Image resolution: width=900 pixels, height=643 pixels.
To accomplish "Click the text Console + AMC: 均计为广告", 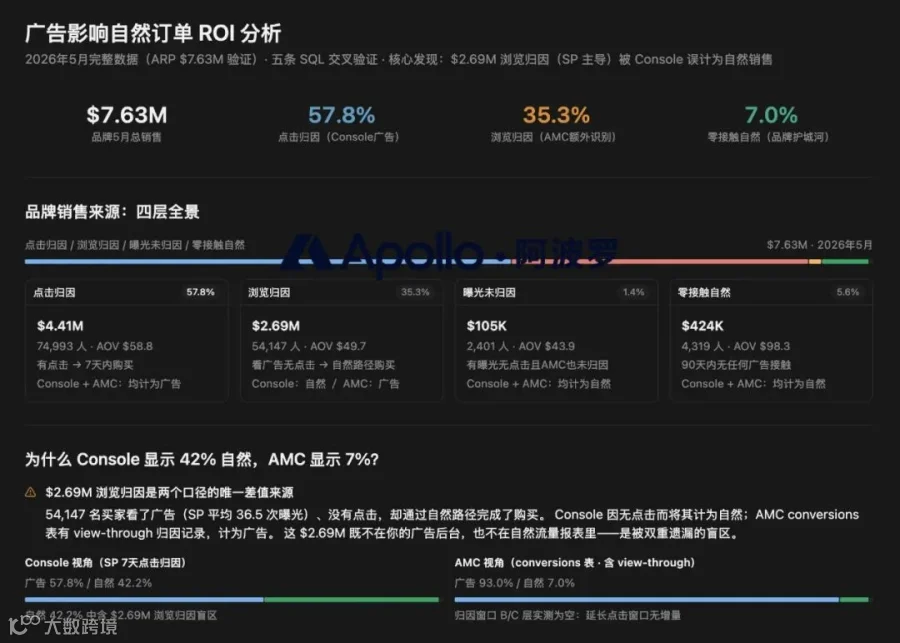I will 109,384.
